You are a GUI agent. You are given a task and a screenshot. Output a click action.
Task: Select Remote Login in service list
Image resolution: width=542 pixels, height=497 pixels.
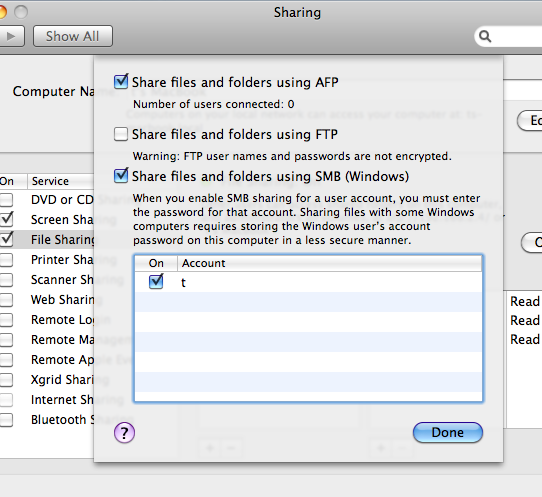tap(62, 320)
